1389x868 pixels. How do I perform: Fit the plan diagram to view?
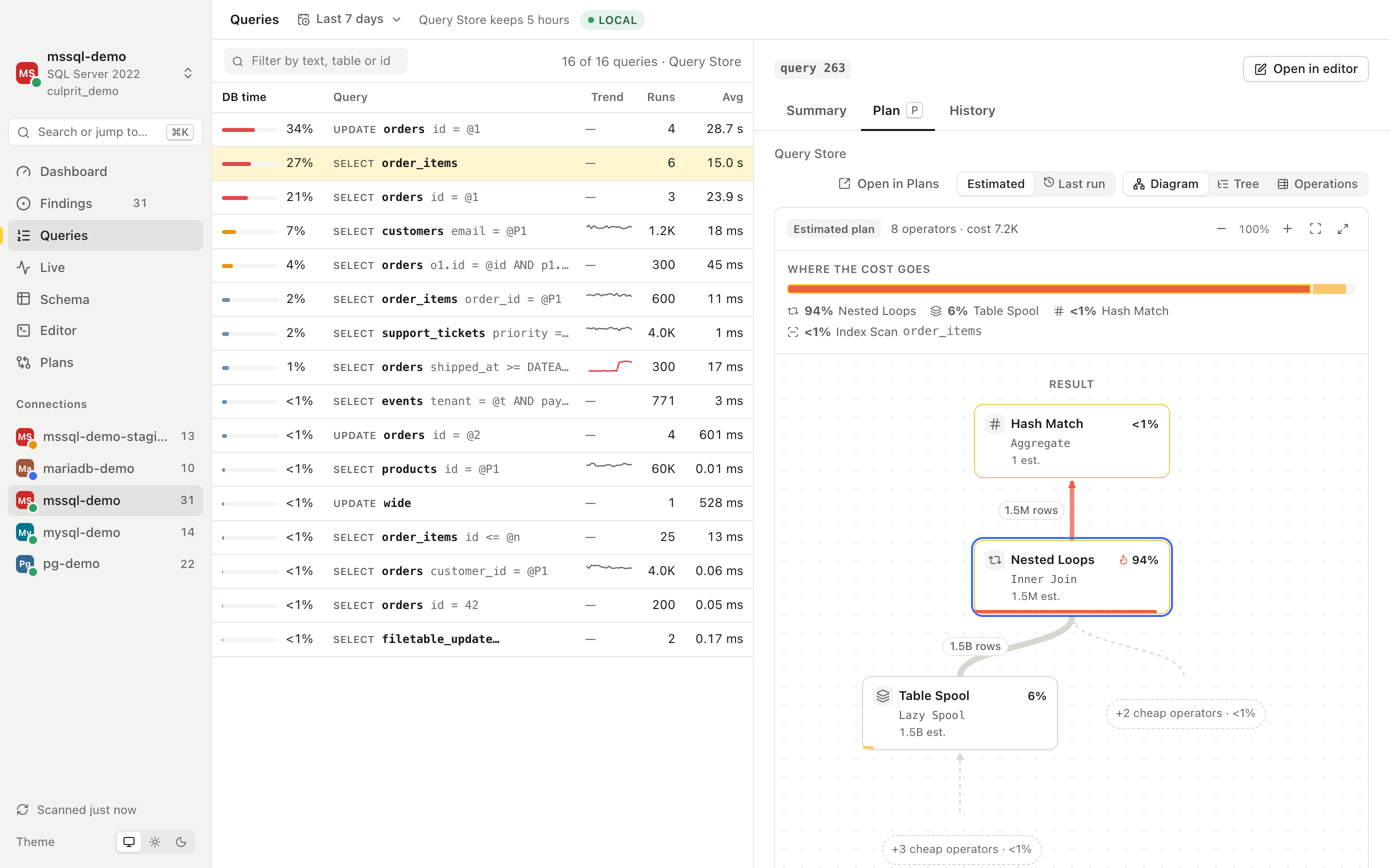point(1315,229)
